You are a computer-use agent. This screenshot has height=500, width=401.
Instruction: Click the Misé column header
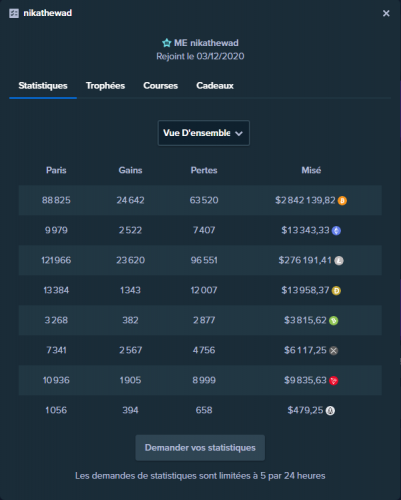(x=311, y=170)
